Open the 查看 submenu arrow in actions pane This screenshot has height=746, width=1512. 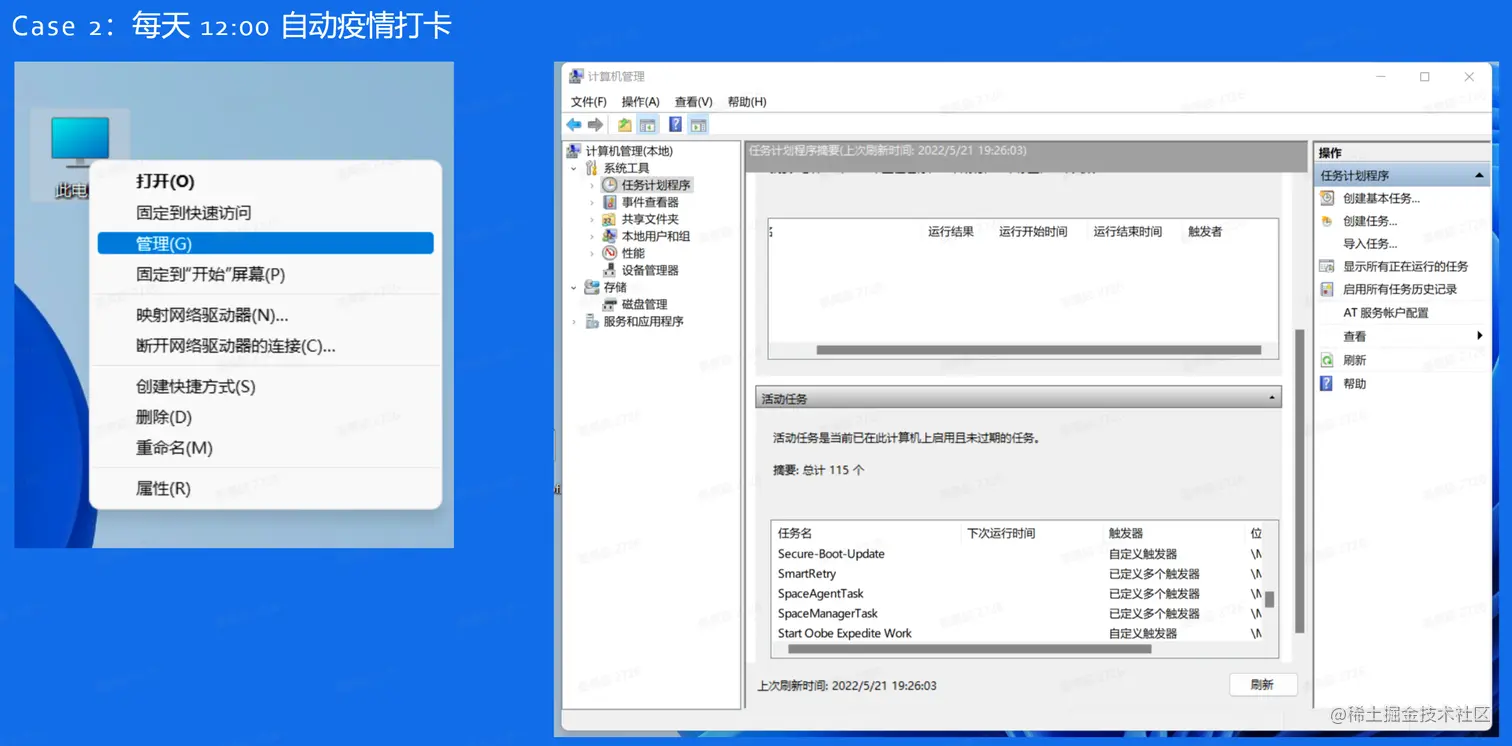(x=1480, y=335)
